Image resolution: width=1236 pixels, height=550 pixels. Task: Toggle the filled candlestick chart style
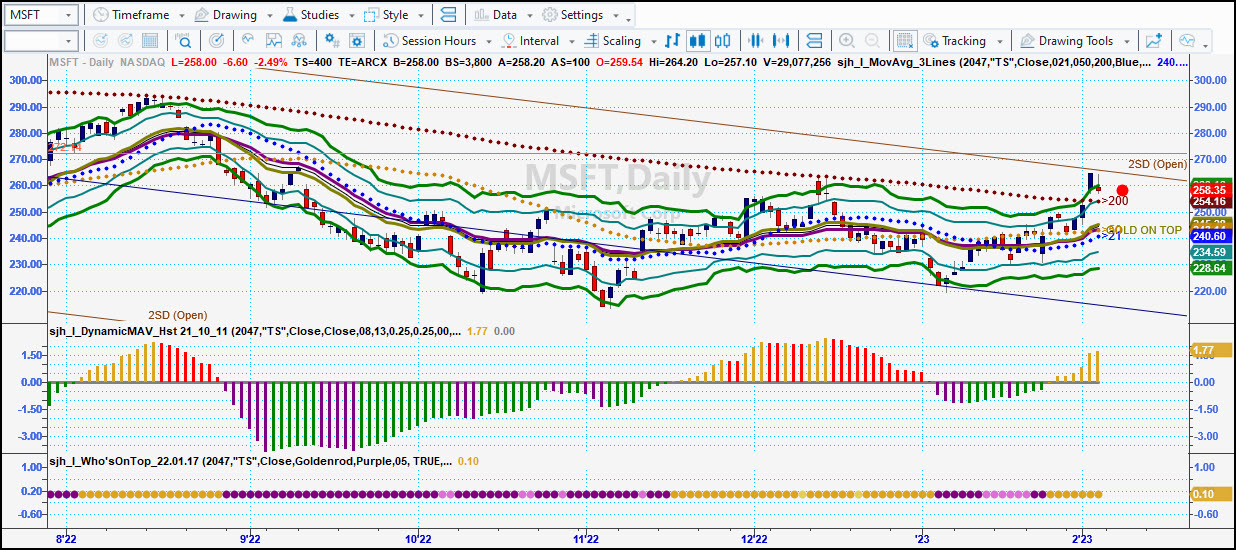click(698, 41)
